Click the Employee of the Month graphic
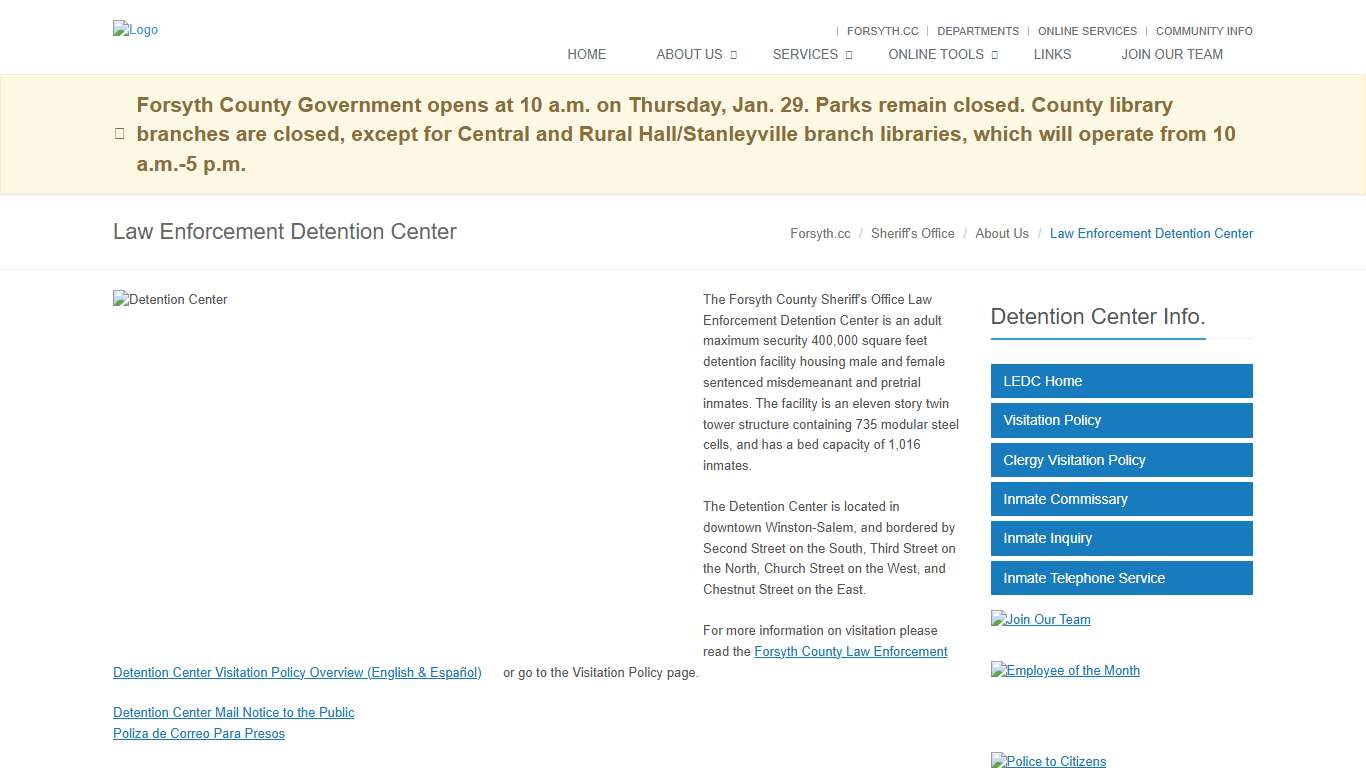Viewport: 1366px width, 768px height. (x=1065, y=670)
